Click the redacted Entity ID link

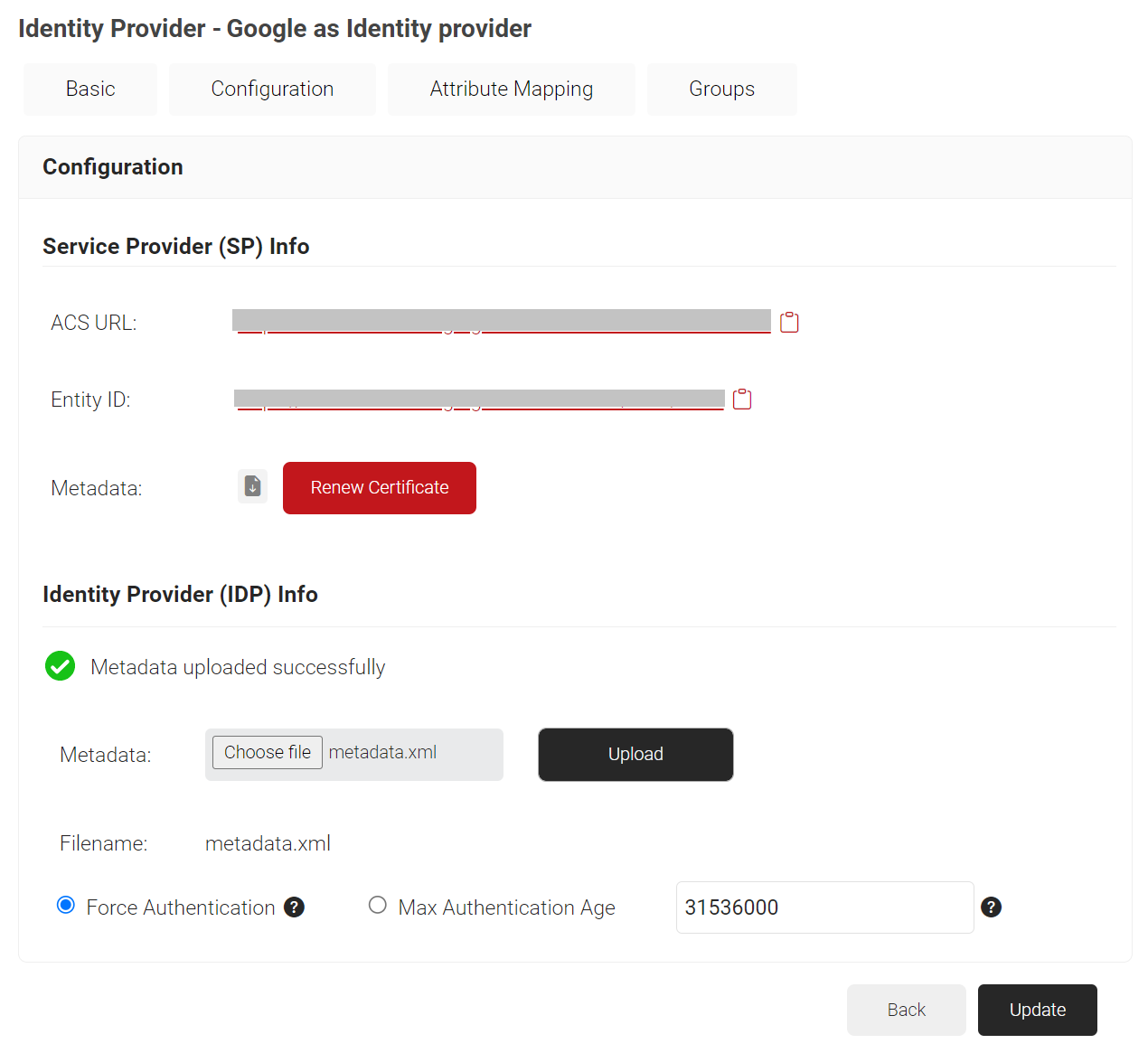(479, 400)
